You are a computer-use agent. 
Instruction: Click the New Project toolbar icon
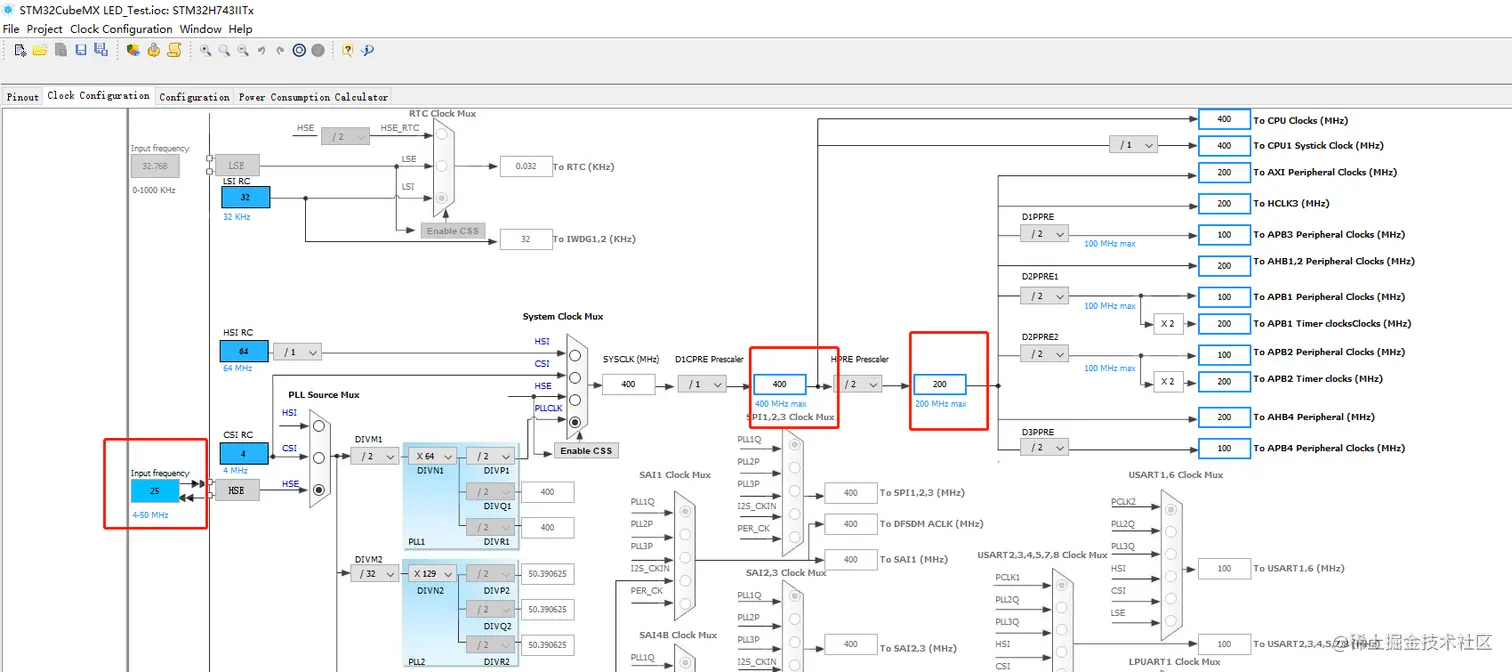pos(20,50)
